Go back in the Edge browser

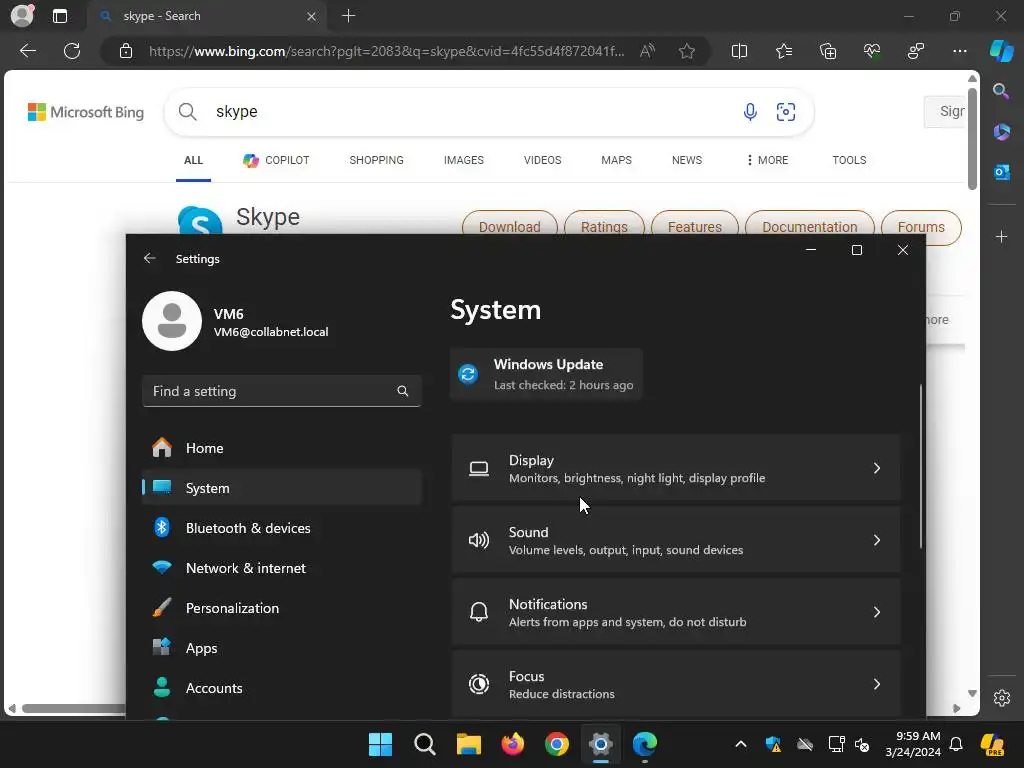[x=28, y=51]
